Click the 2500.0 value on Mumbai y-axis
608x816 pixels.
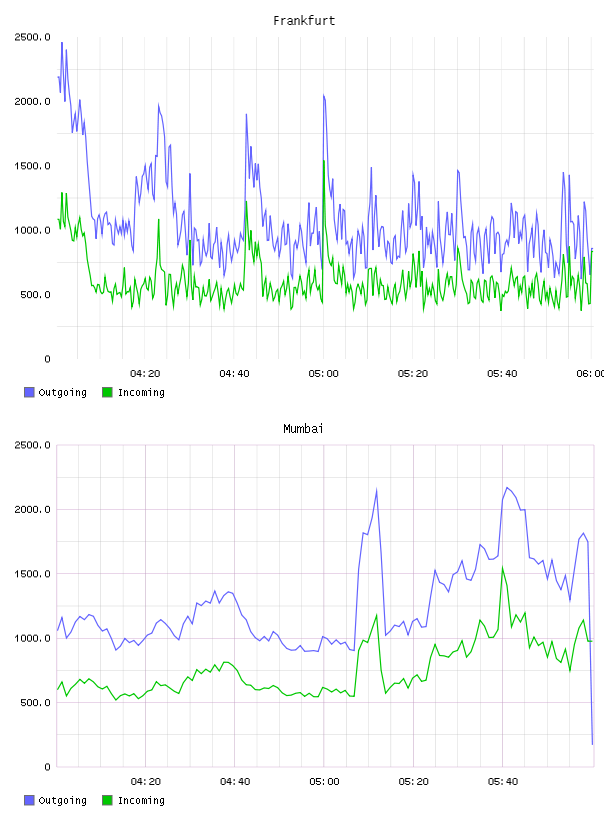click(33, 445)
